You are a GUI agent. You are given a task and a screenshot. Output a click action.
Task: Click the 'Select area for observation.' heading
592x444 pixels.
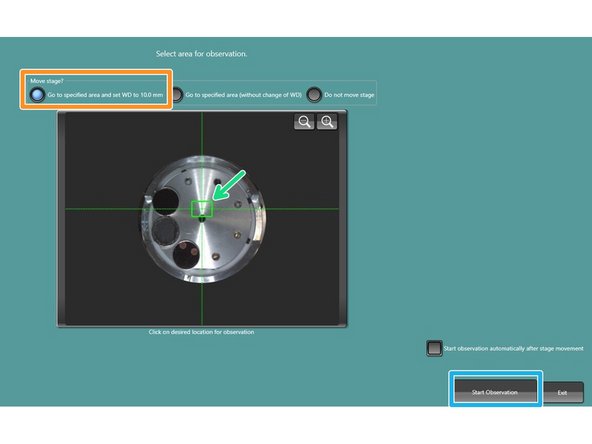[x=202, y=54]
